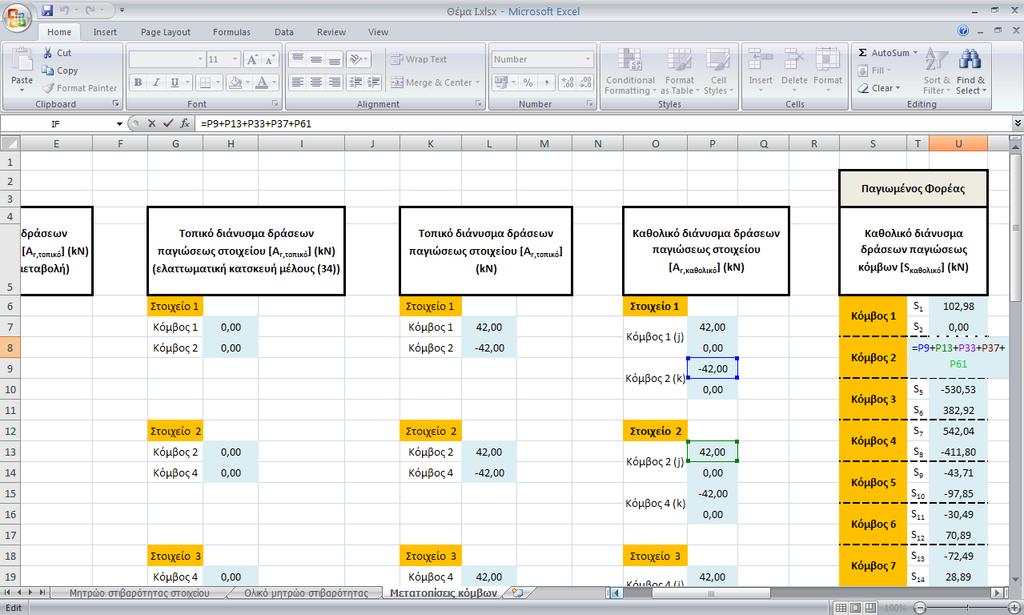Click the Decrease Indent icon
Screen dimensions: 1024x615
pyautogui.click(x=355, y=82)
